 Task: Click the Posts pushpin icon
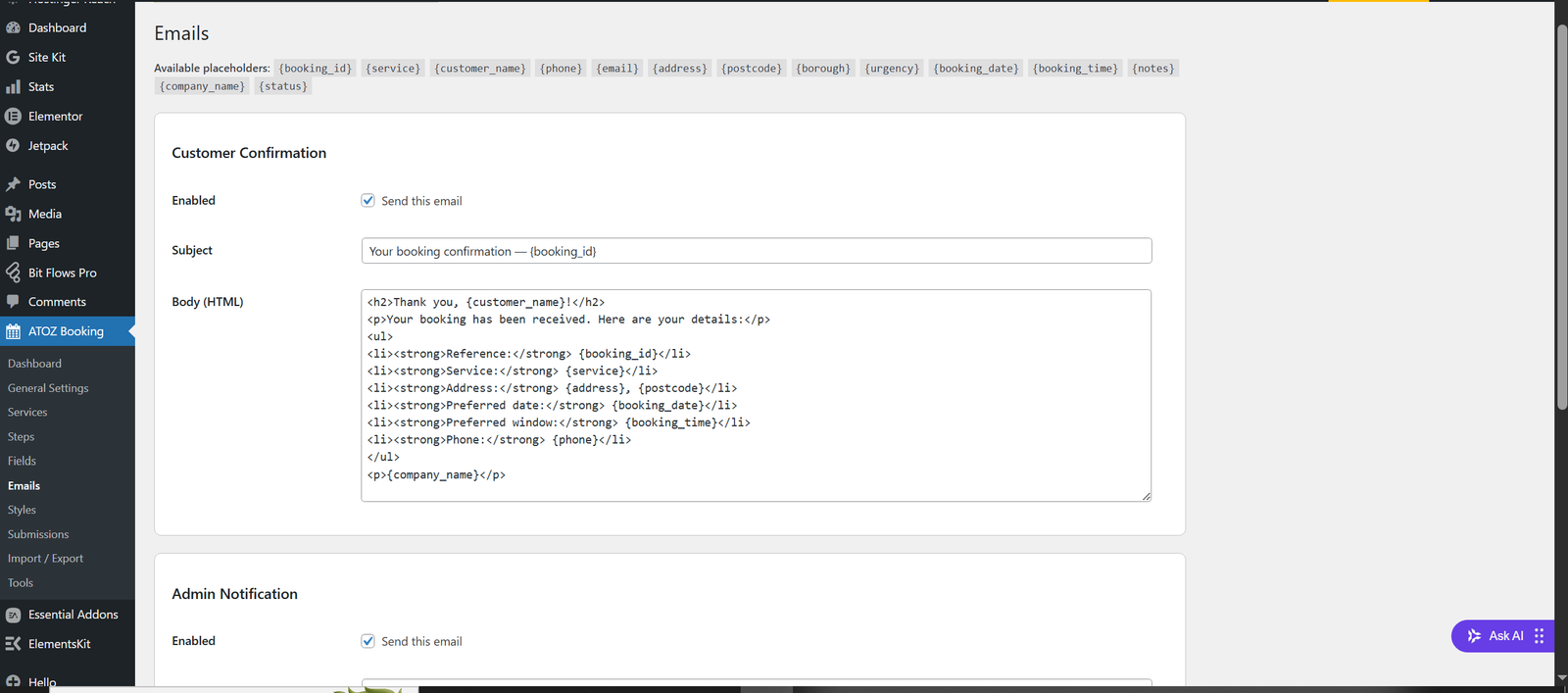pos(13,184)
